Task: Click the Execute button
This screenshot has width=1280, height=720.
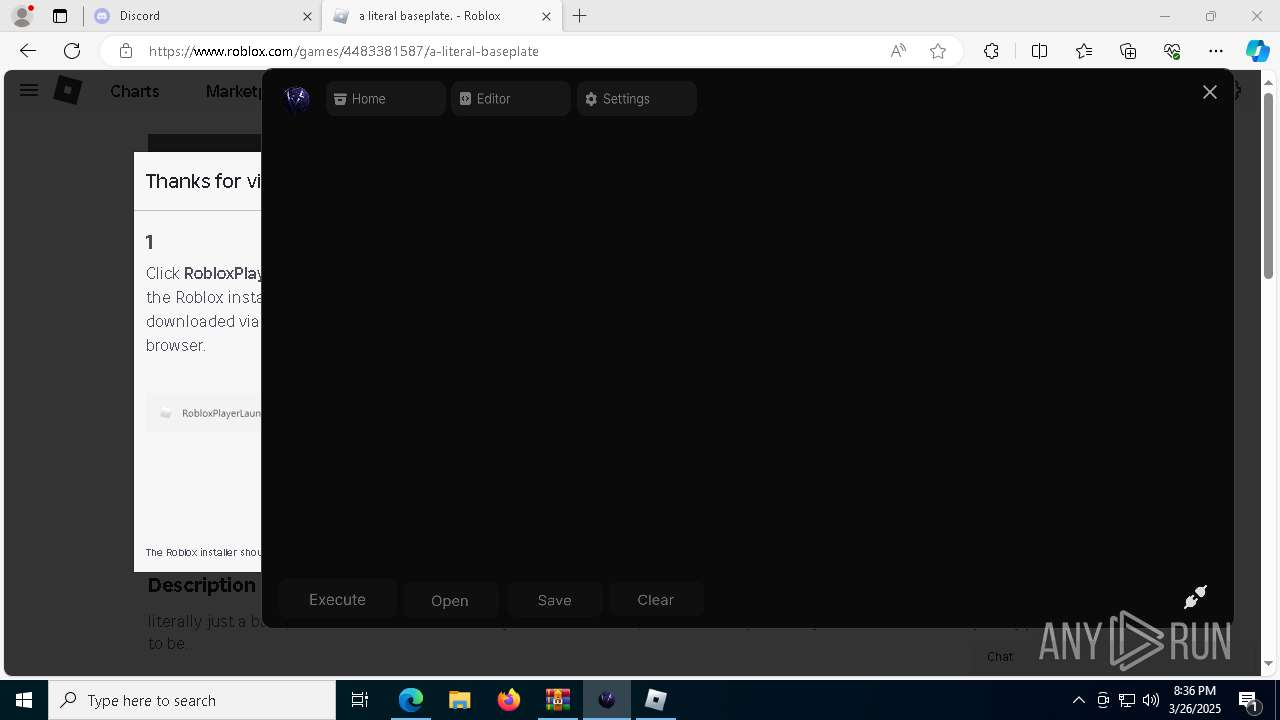Action: pos(338,600)
